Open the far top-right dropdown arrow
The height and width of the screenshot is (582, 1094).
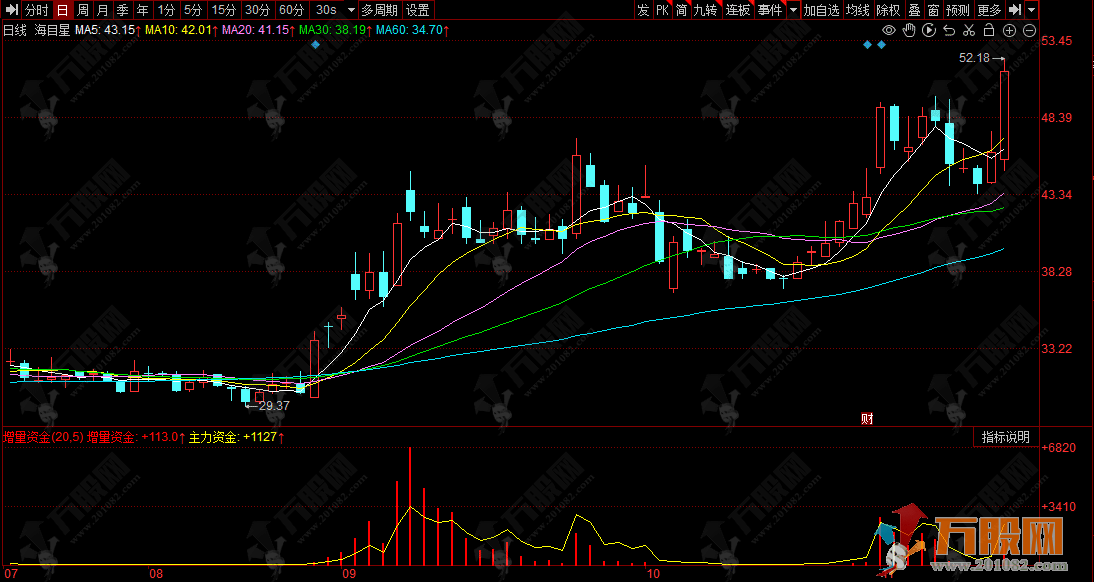pyautogui.click(x=1031, y=10)
